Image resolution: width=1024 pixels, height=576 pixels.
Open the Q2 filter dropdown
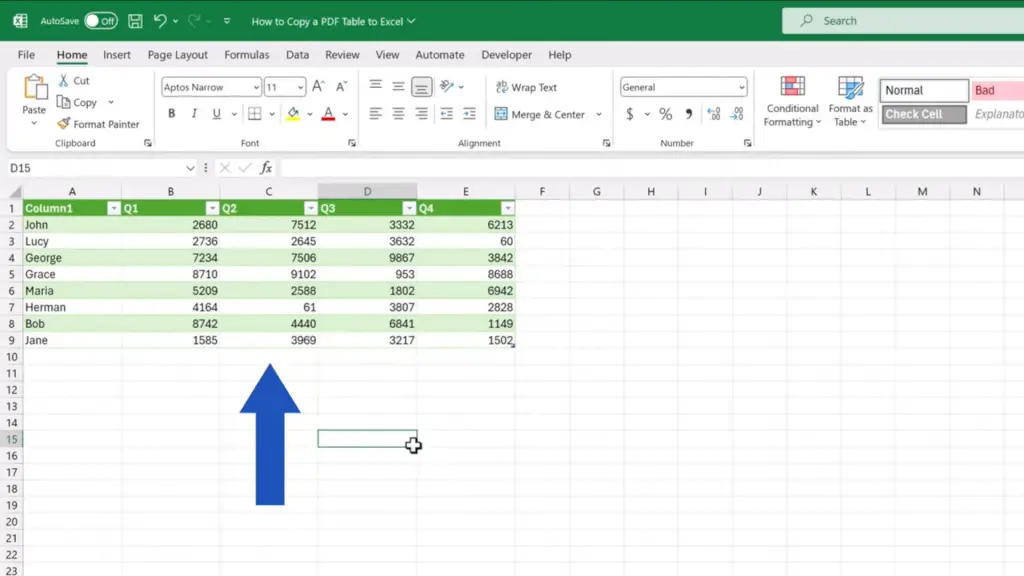pos(311,208)
